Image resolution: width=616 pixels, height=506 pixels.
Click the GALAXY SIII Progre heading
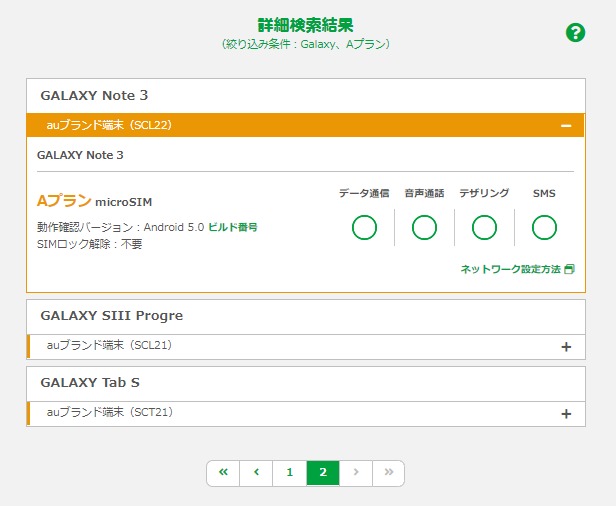click(112, 316)
